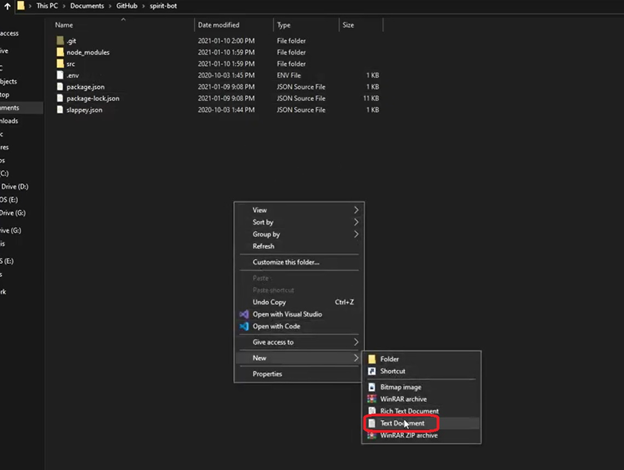The height and width of the screenshot is (470, 624).
Task: Select the node_modules folder name
Action: (88, 53)
